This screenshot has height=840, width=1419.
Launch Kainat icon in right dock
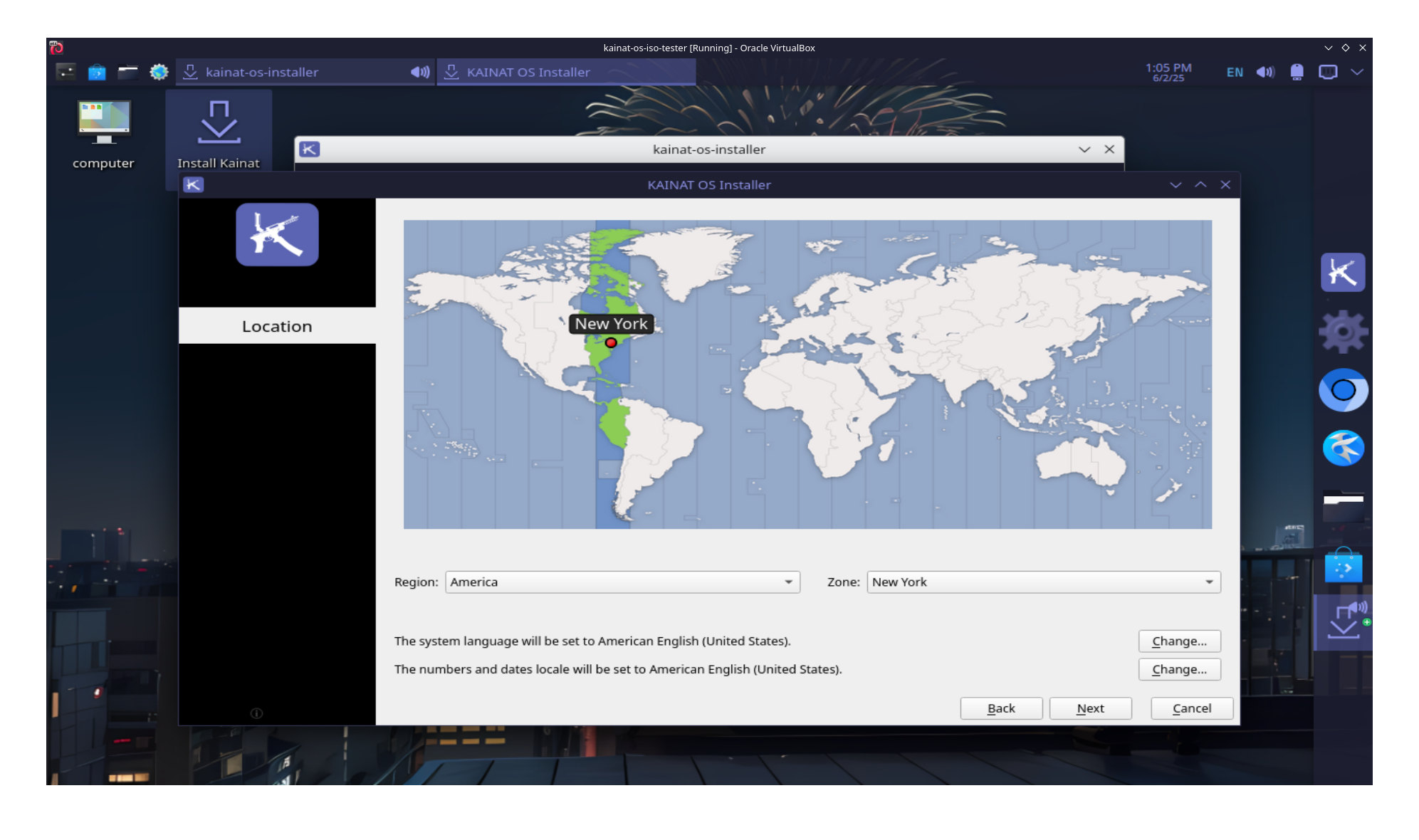click(1343, 272)
